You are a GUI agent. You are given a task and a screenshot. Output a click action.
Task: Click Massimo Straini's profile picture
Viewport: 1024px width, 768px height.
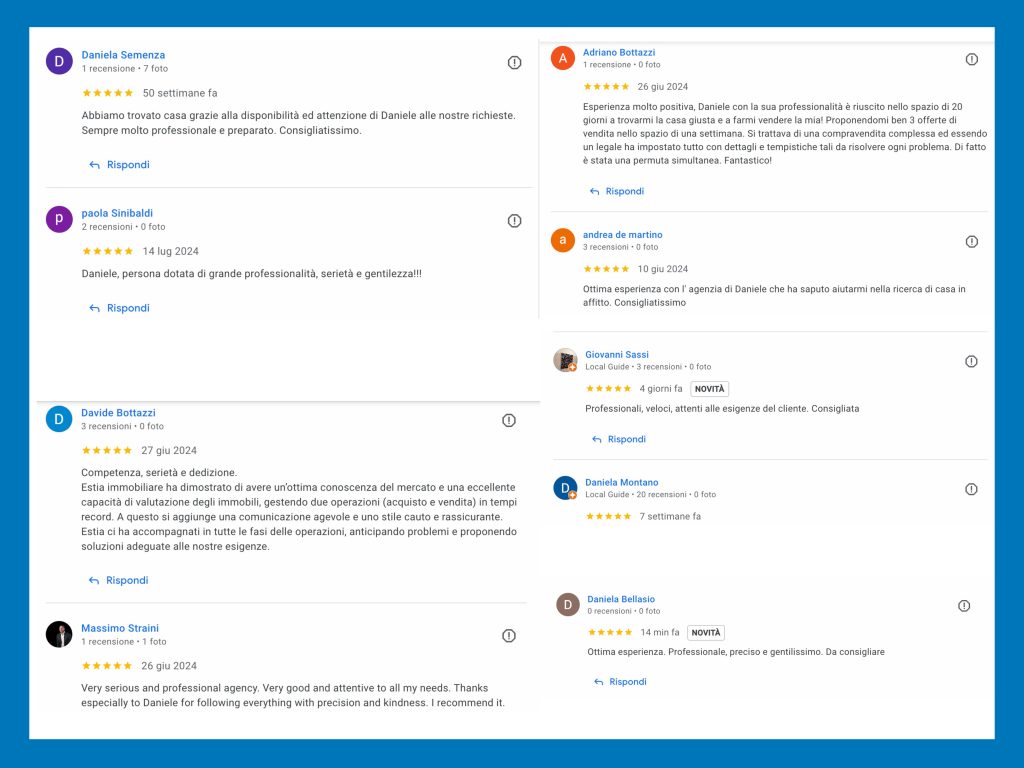point(59,634)
